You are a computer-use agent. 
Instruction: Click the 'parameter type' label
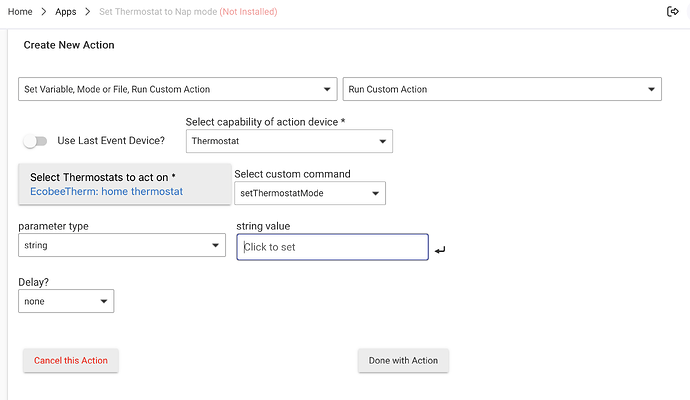click(53, 226)
